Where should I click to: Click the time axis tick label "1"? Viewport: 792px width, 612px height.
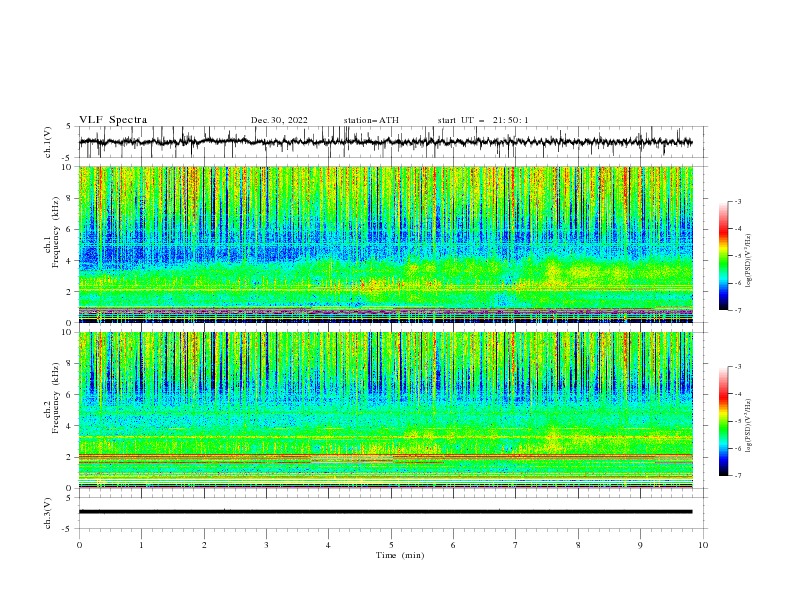pyautogui.click(x=141, y=545)
